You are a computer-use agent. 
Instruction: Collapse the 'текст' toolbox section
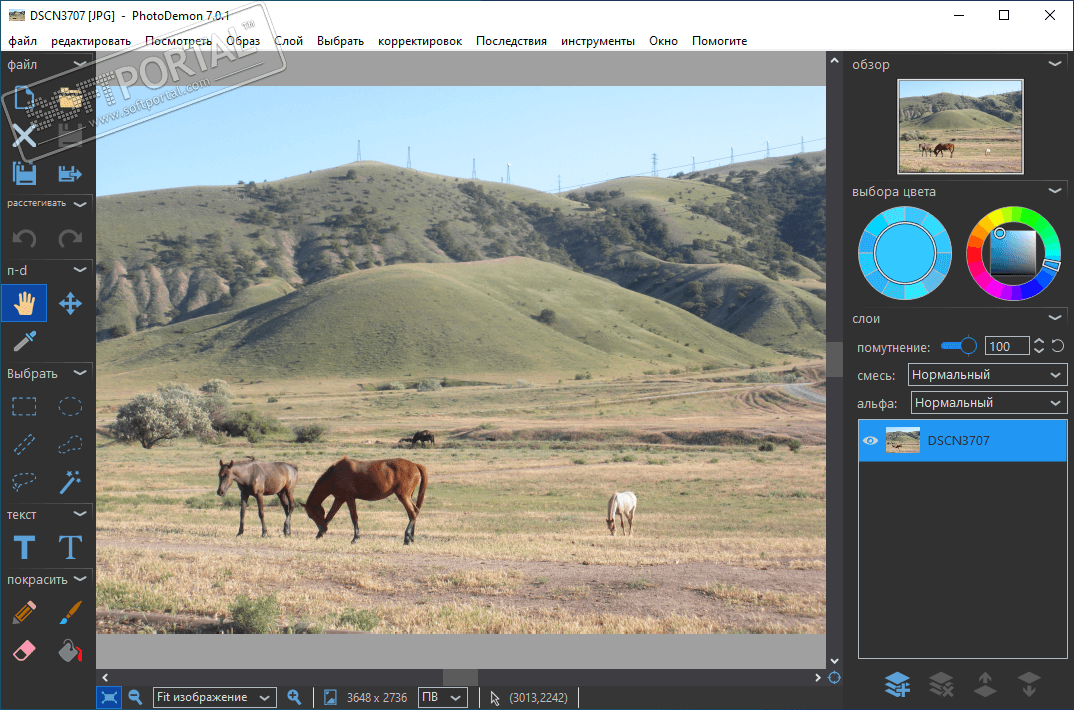[80, 514]
